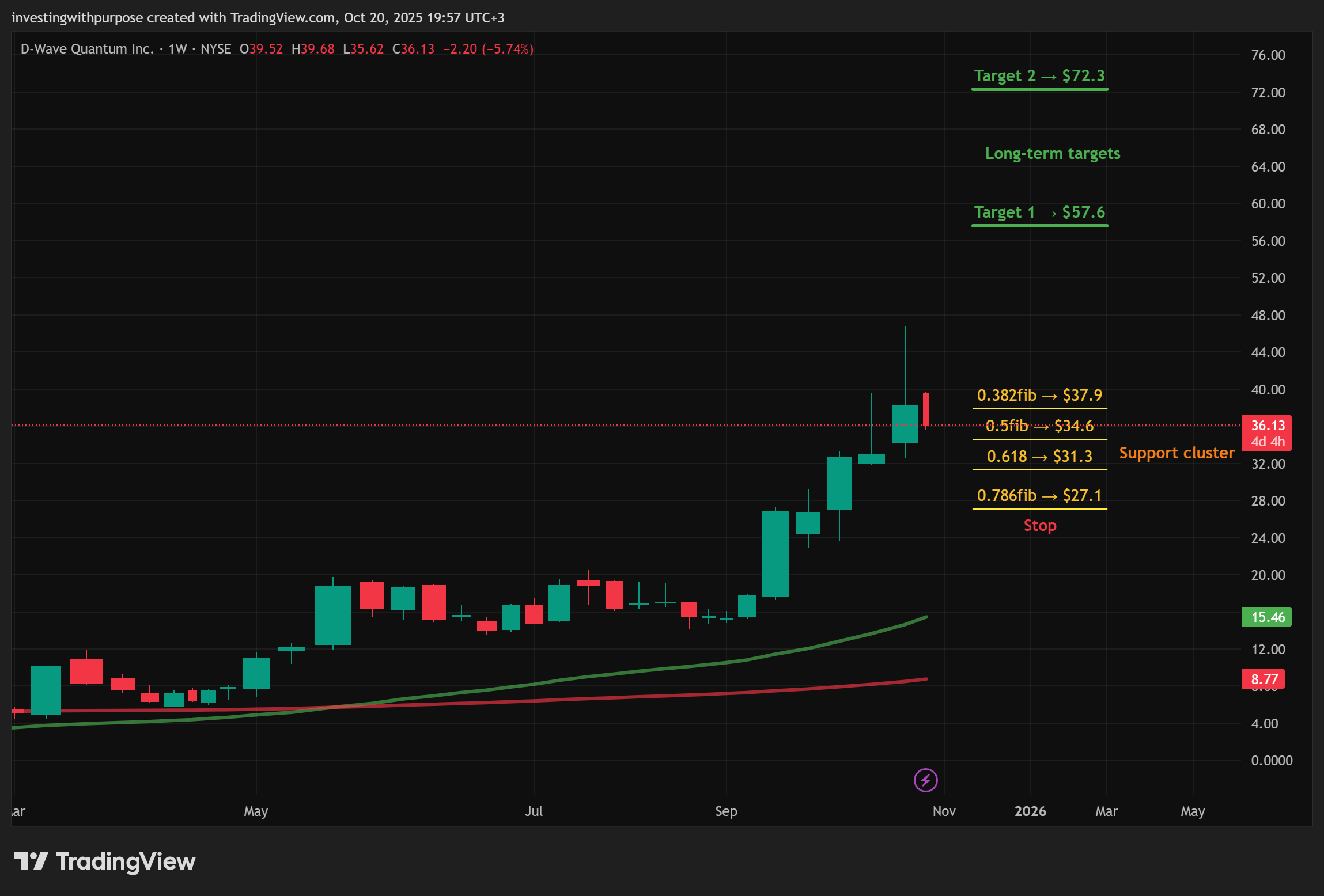Image resolution: width=1324 pixels, height=896 pixels.
Task: Click the green moving average line end
Action: point(925,617)
